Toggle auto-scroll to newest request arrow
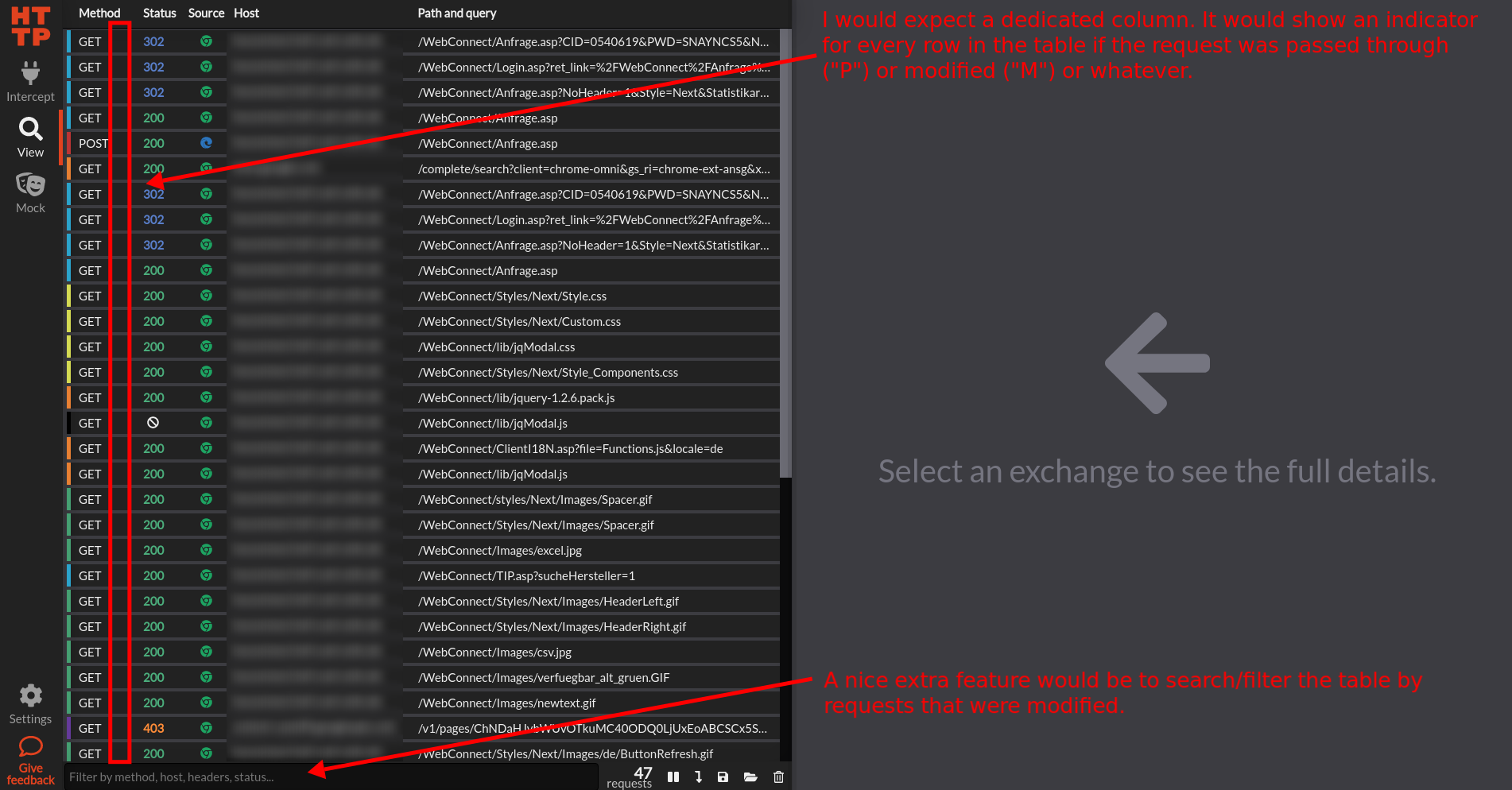Screen dimensions: 1512x790 point(698,777)
